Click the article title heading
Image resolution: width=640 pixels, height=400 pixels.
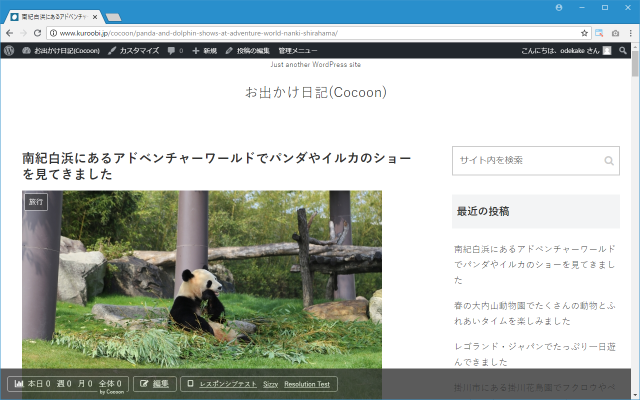click(x=216, y=166)
